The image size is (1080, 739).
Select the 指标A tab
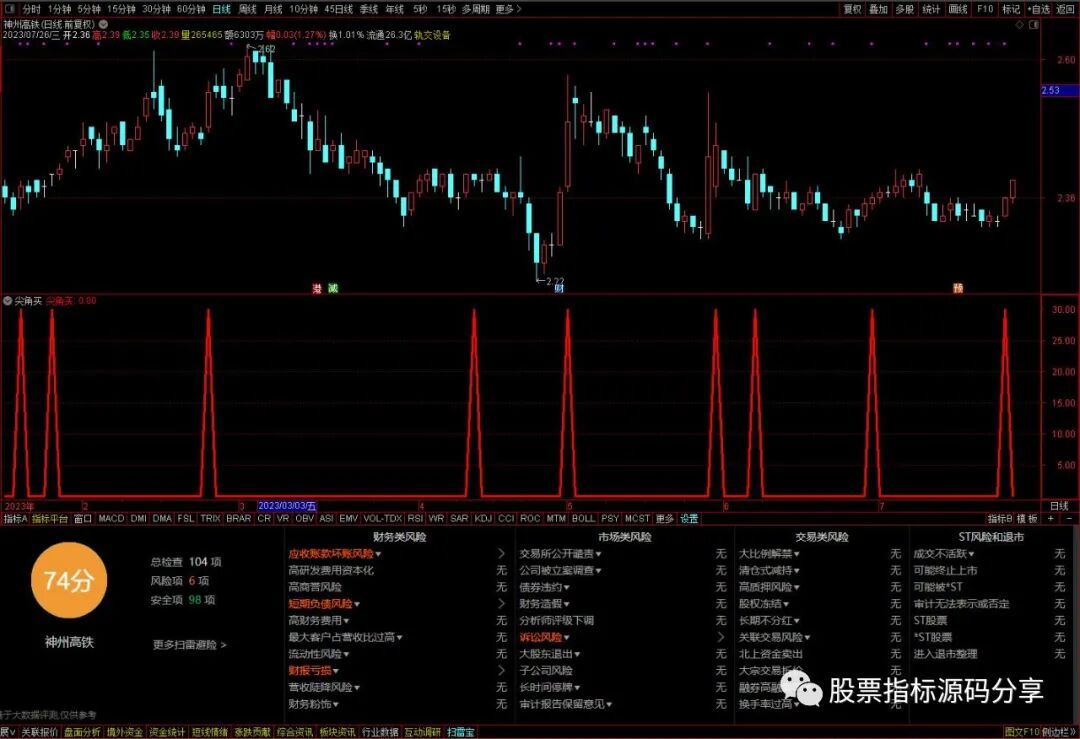pos(15,519)
